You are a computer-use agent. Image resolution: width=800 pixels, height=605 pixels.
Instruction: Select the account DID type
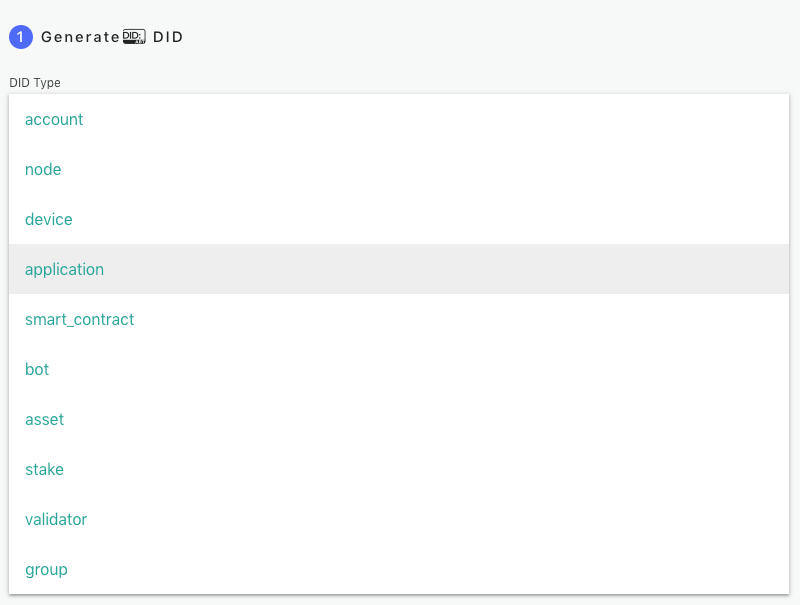(x=54, y=119)
